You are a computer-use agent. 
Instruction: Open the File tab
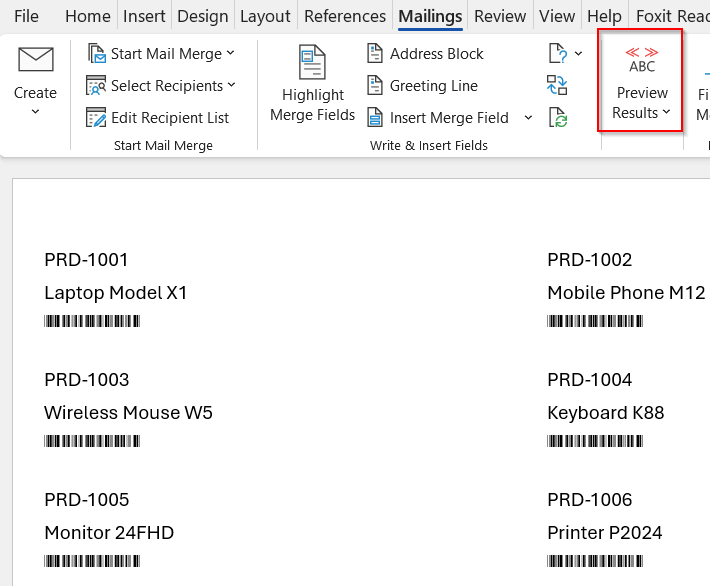pos(26,16)
